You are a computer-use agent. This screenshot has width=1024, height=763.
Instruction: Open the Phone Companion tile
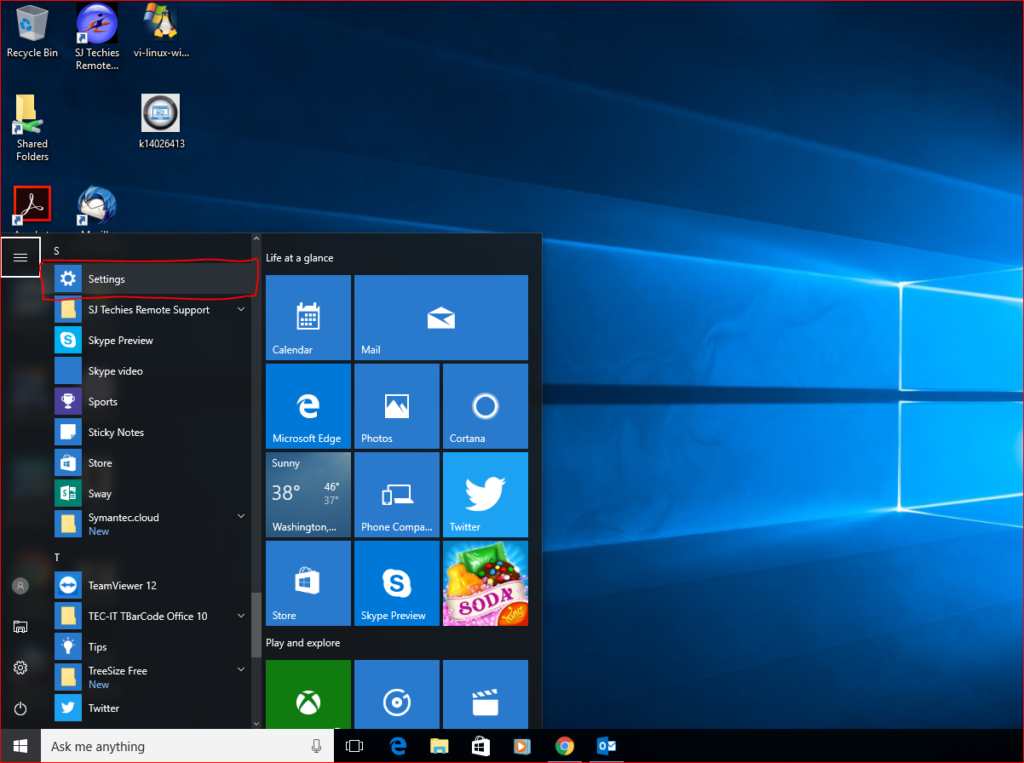(x=396, y=494)
